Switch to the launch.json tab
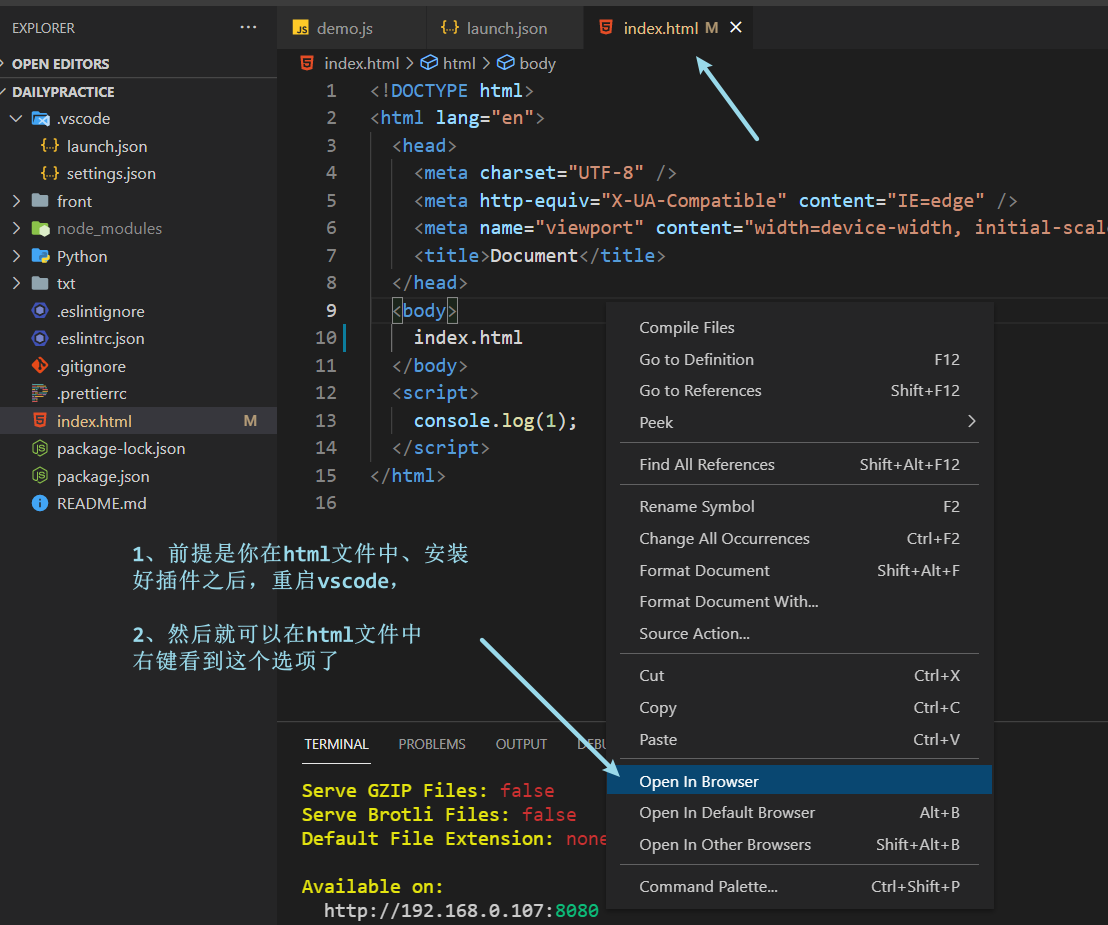The width and height of the screenshot is (1108, 925). [x=507, y=28]
